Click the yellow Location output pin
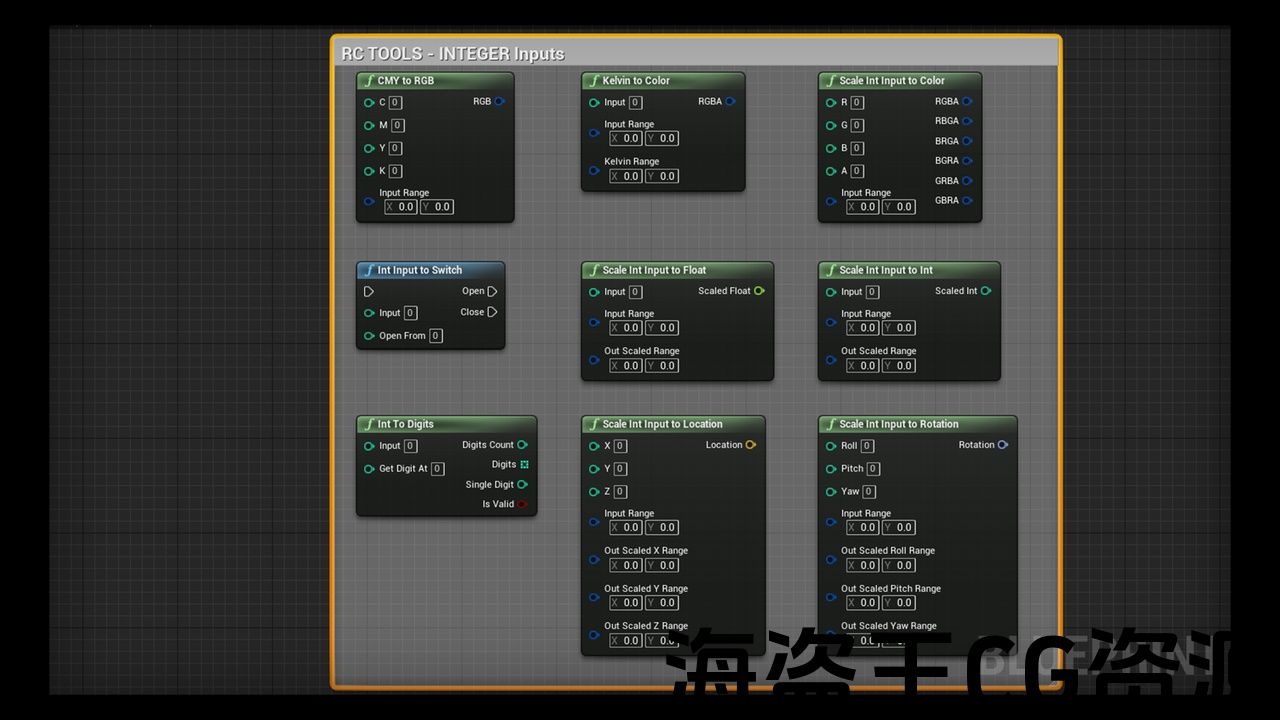The height and width of the screenshot is (720, 1280). tap(751, 445)
